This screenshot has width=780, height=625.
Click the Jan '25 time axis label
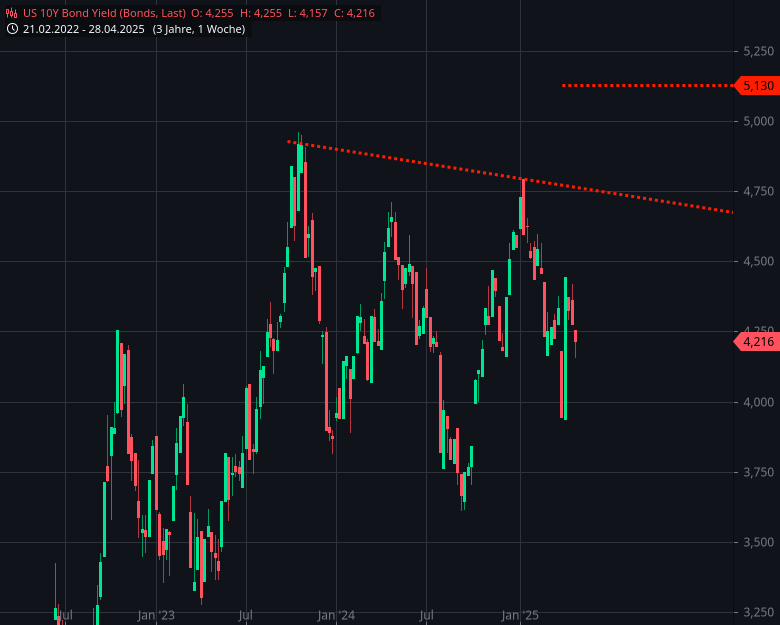(520, 616)
